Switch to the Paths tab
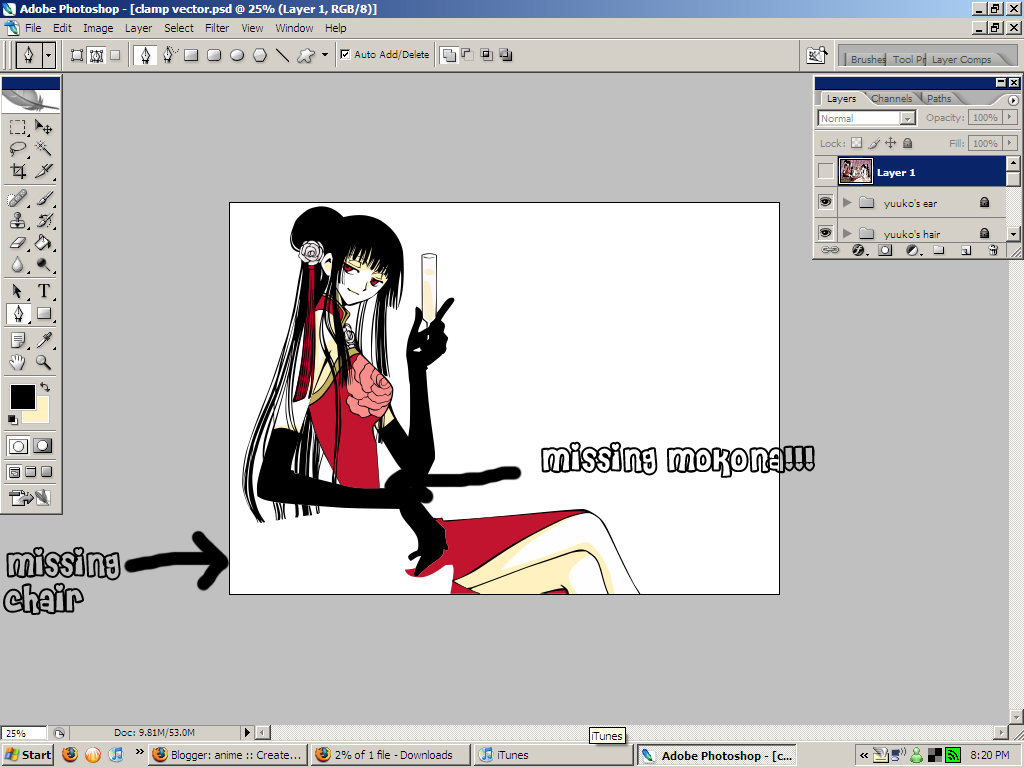1024x768 pixels. tap(939, 99)
